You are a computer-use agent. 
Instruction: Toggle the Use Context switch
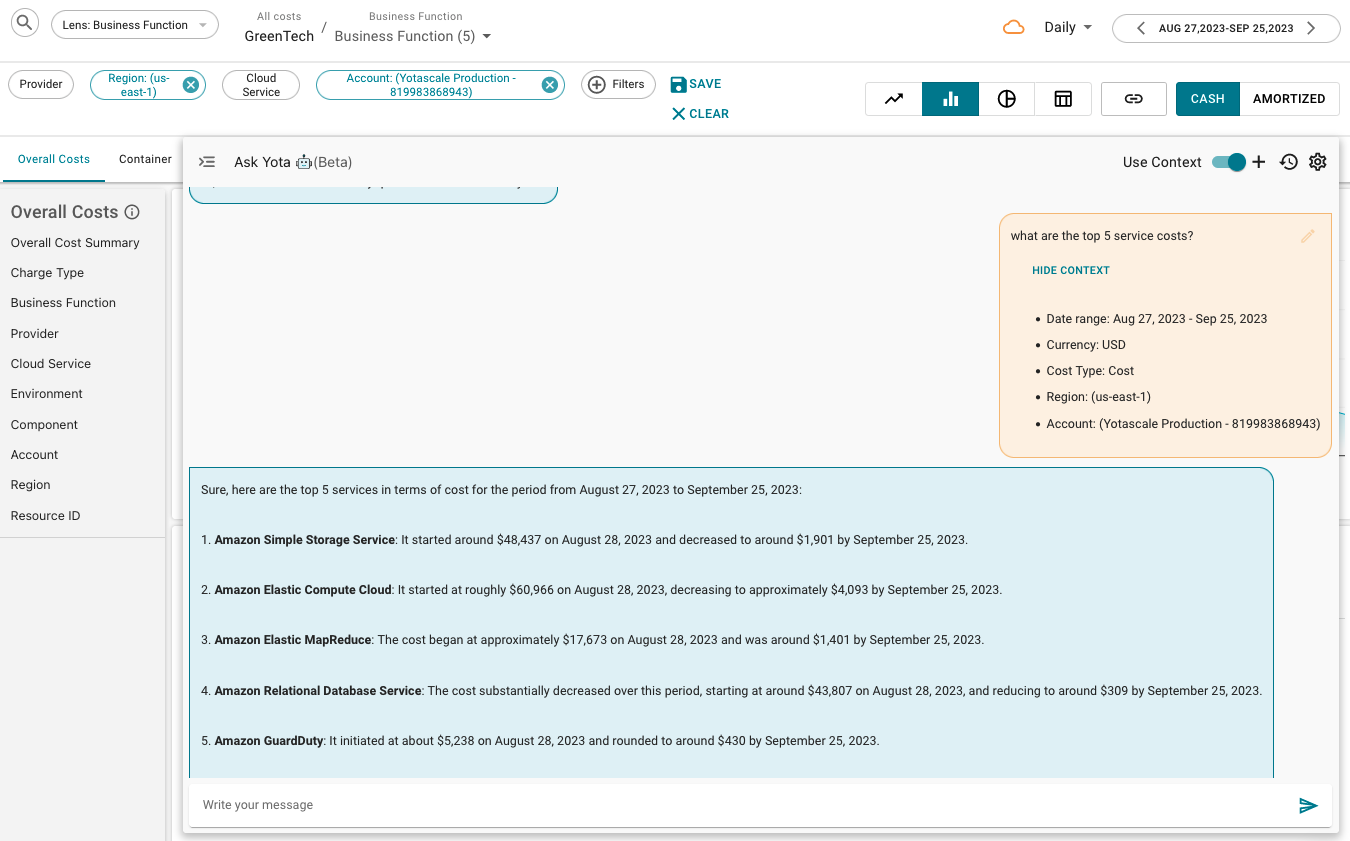[x=1229, y=162]
